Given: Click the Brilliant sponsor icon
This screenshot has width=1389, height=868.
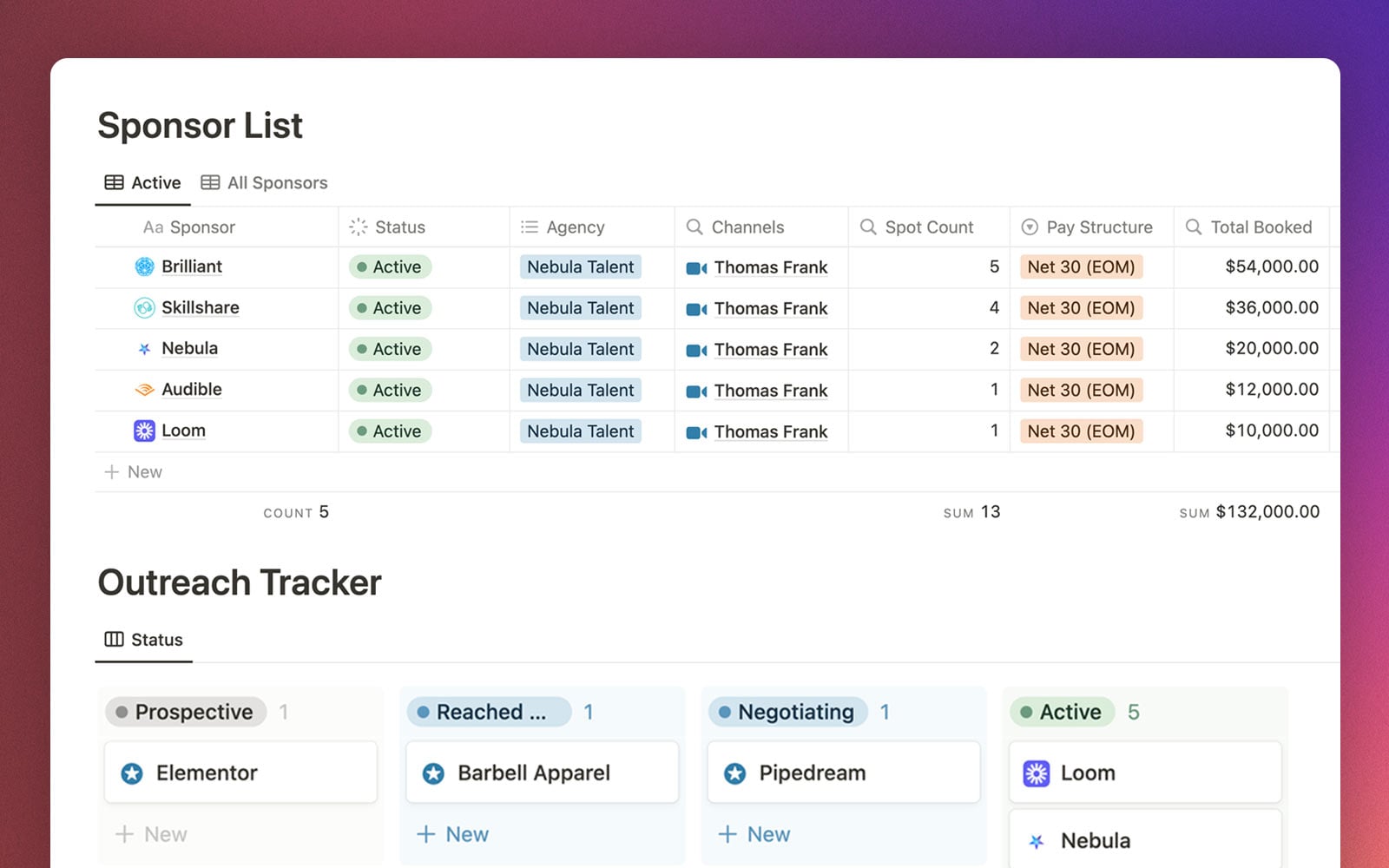Looking at the screenshot, I should (142, 266).
